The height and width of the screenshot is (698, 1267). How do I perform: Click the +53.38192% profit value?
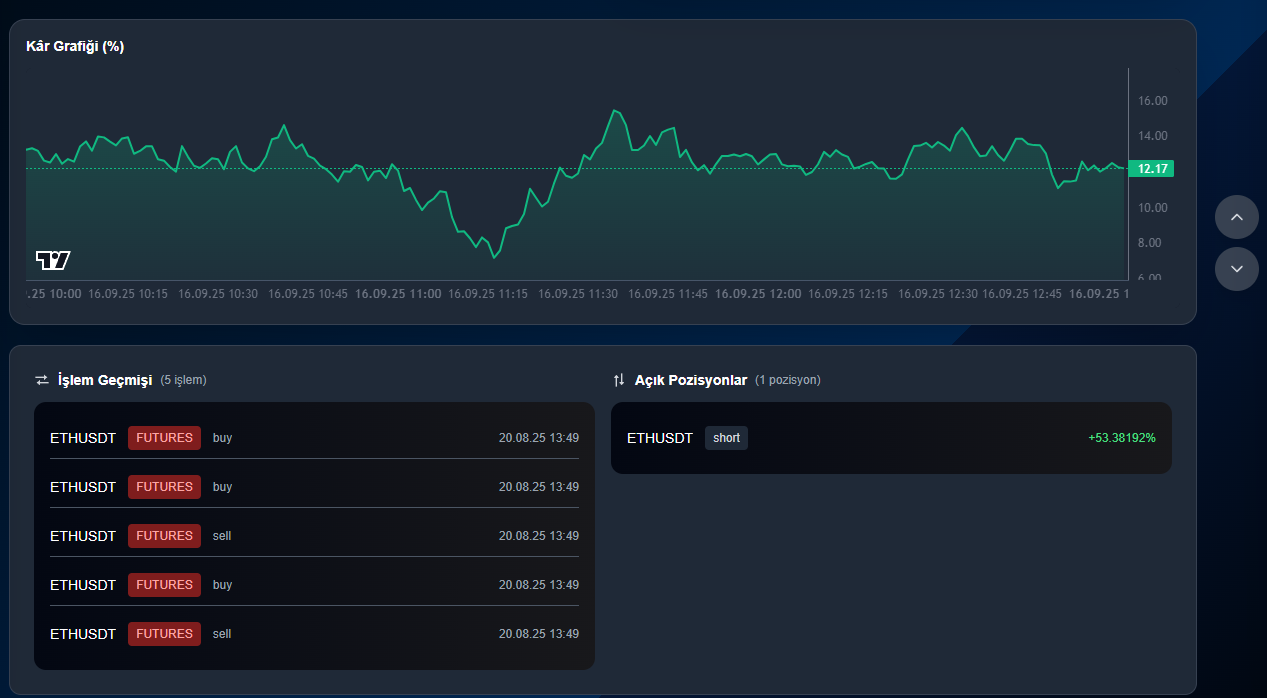(x=1122, y=438)
